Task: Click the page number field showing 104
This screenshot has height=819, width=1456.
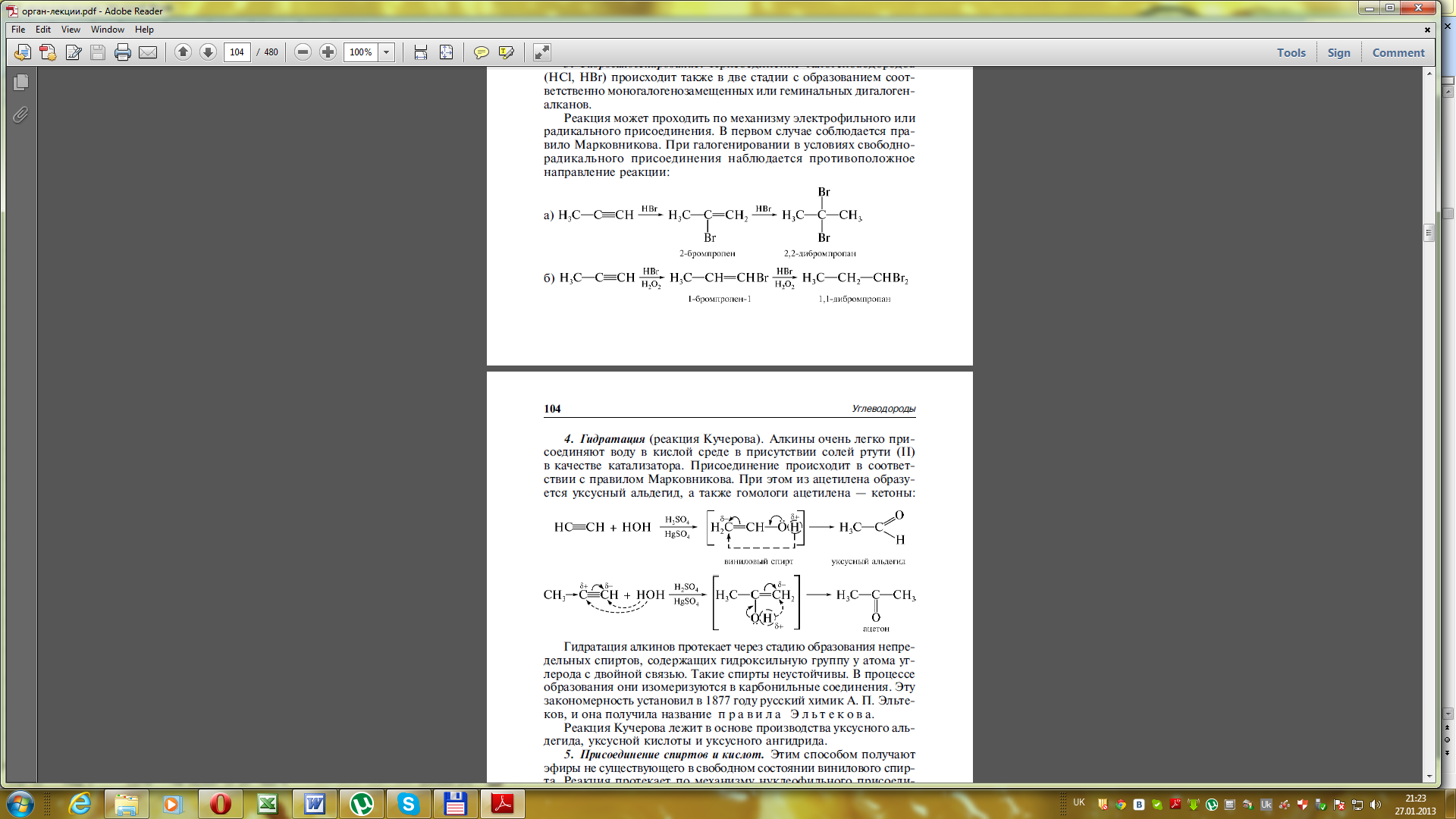Action: (237, 52)
